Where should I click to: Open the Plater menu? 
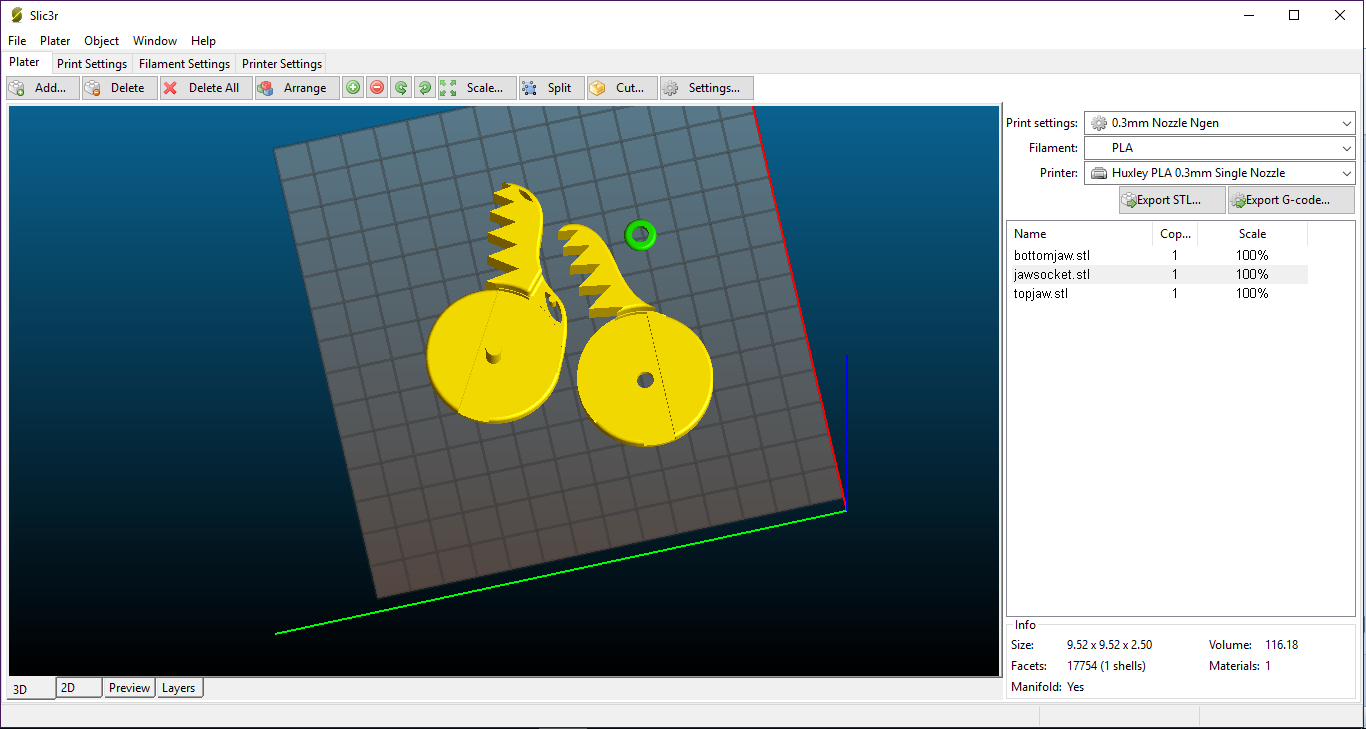(x=55, y=41)
